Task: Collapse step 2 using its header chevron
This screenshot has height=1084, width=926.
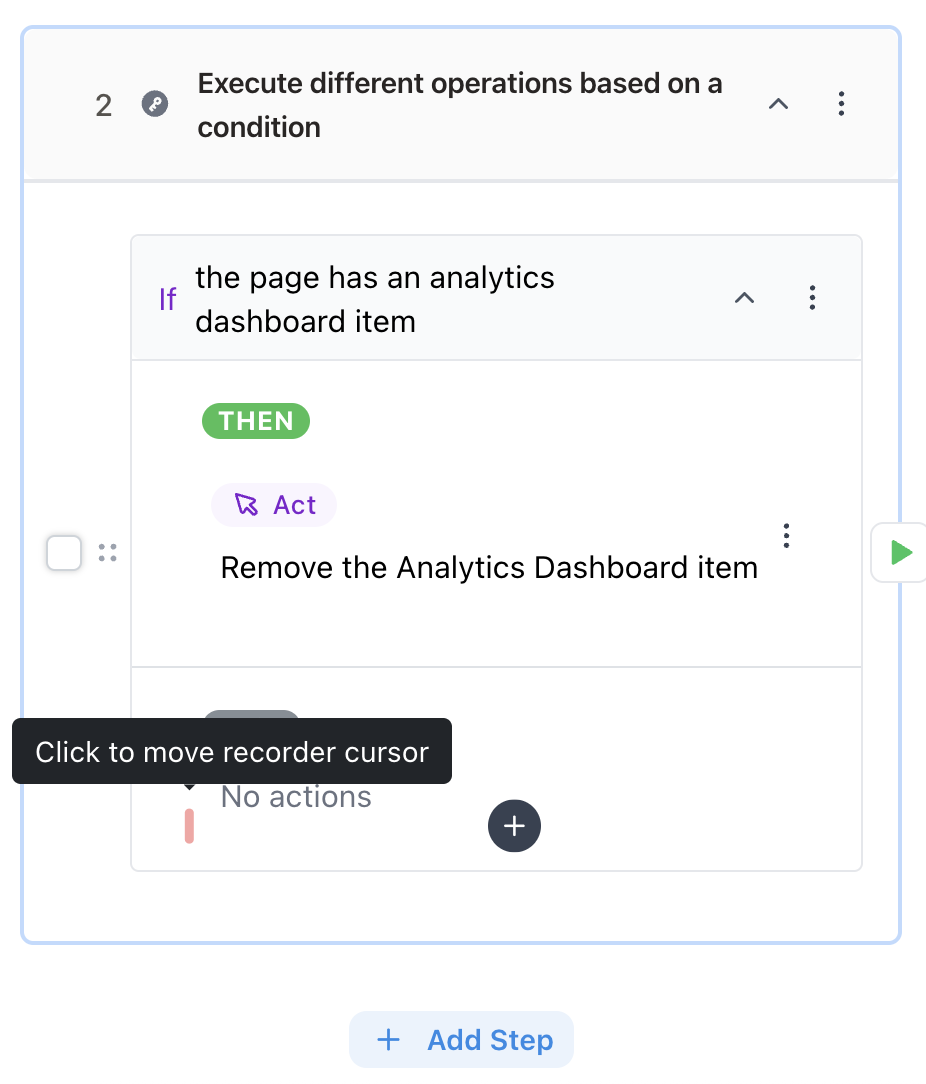Action: tap(778, 104)
